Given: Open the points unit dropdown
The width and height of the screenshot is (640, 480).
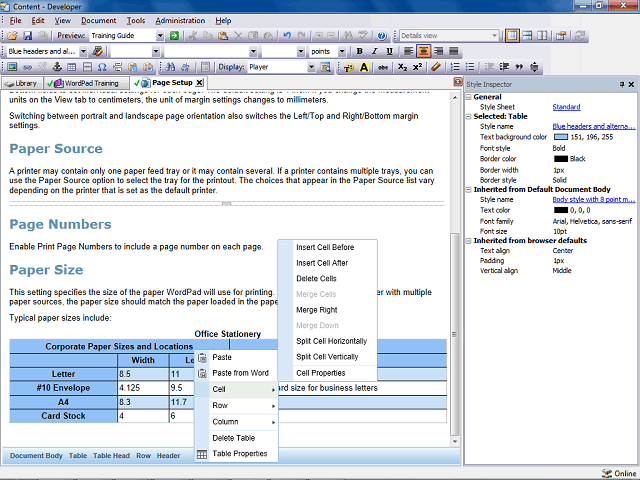Looking at the screenshot, I should coord(342,51).
